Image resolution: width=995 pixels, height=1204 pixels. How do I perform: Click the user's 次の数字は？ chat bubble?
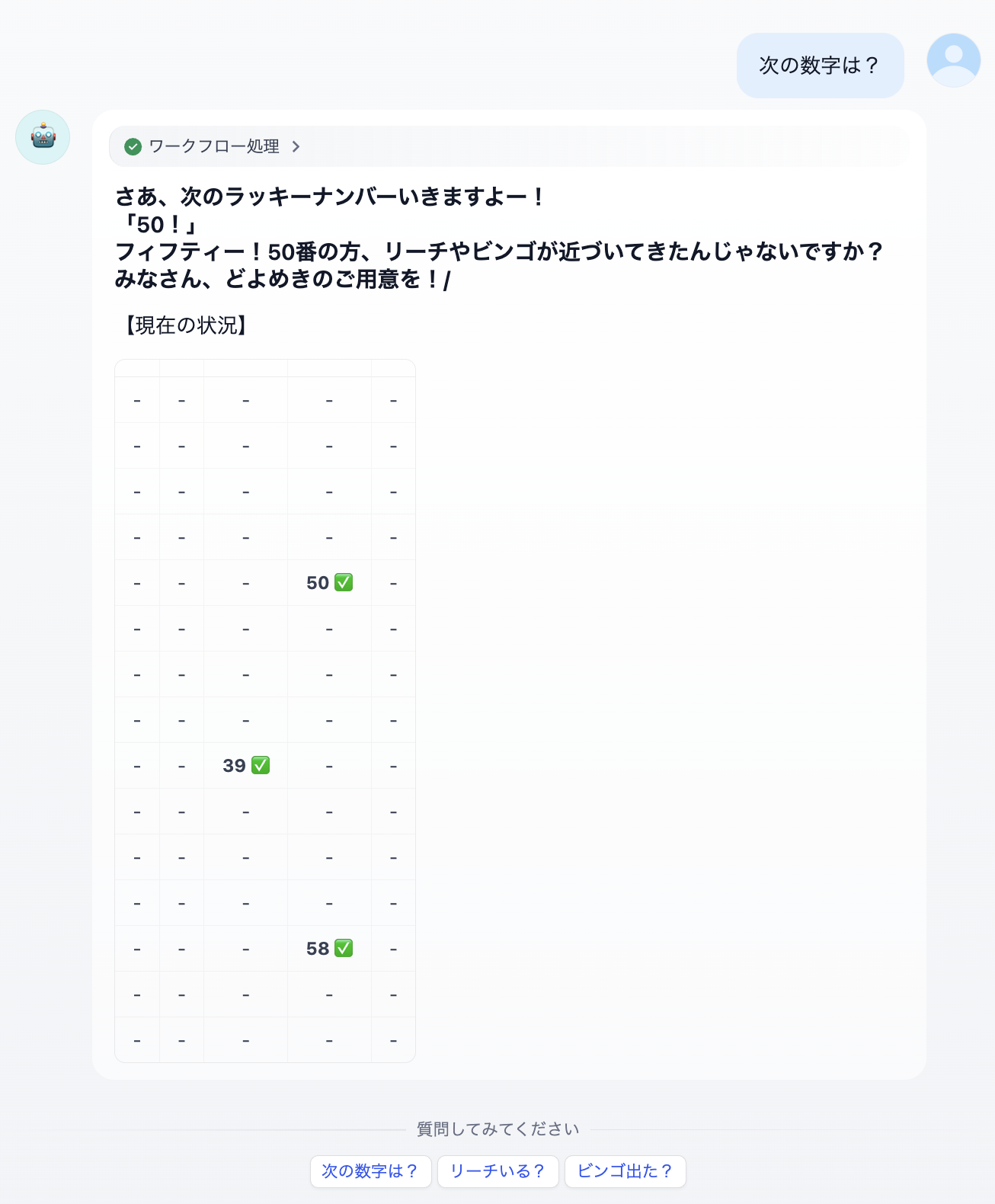(820, 66)
